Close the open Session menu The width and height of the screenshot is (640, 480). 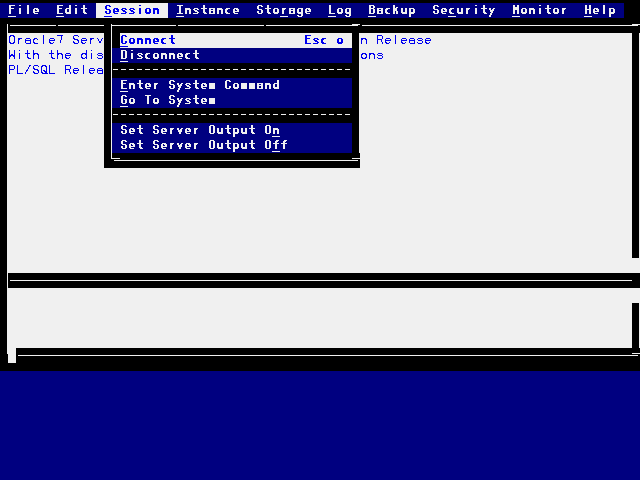pos(132,10)
